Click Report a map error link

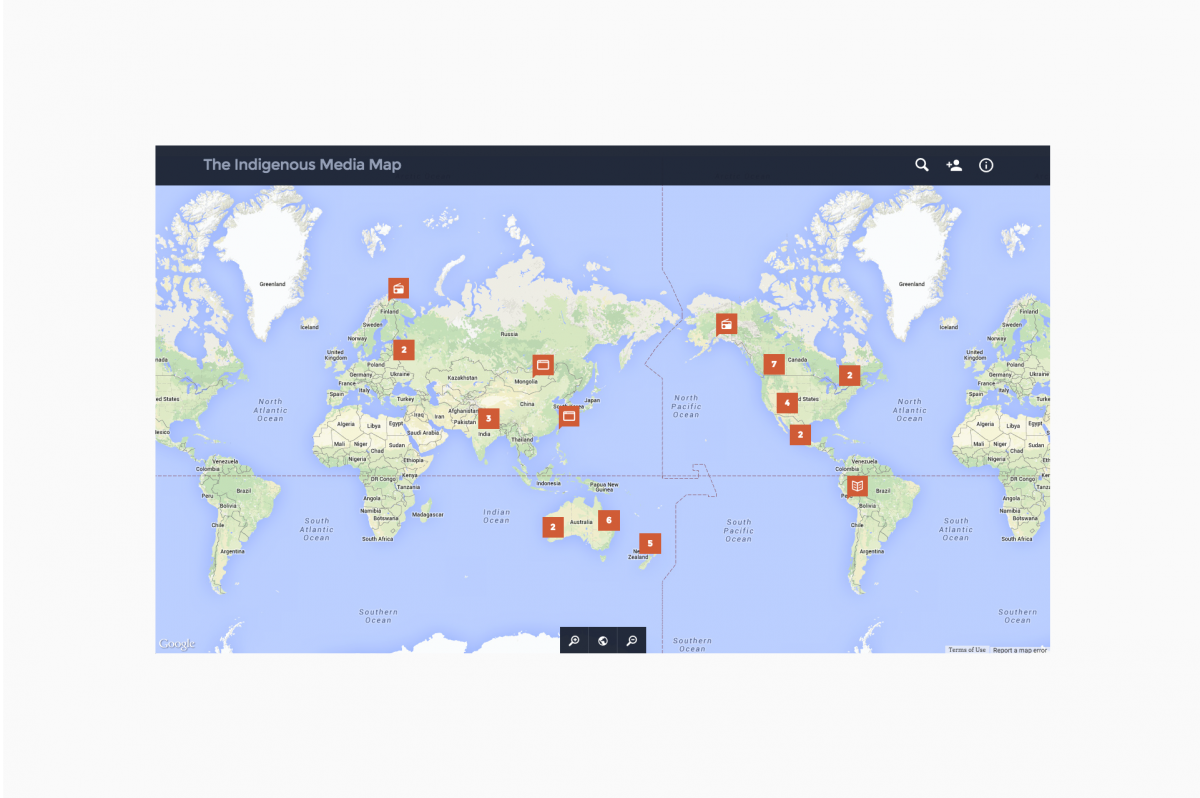pyautogui.click(x=1019, y=650)
